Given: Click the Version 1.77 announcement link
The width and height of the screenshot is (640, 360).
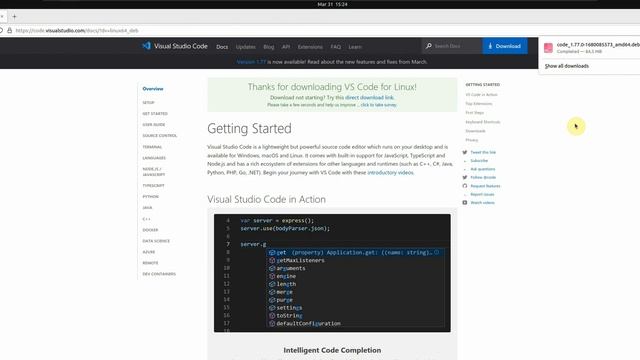Looking at the screenshot, I should (x=251, y=62).
